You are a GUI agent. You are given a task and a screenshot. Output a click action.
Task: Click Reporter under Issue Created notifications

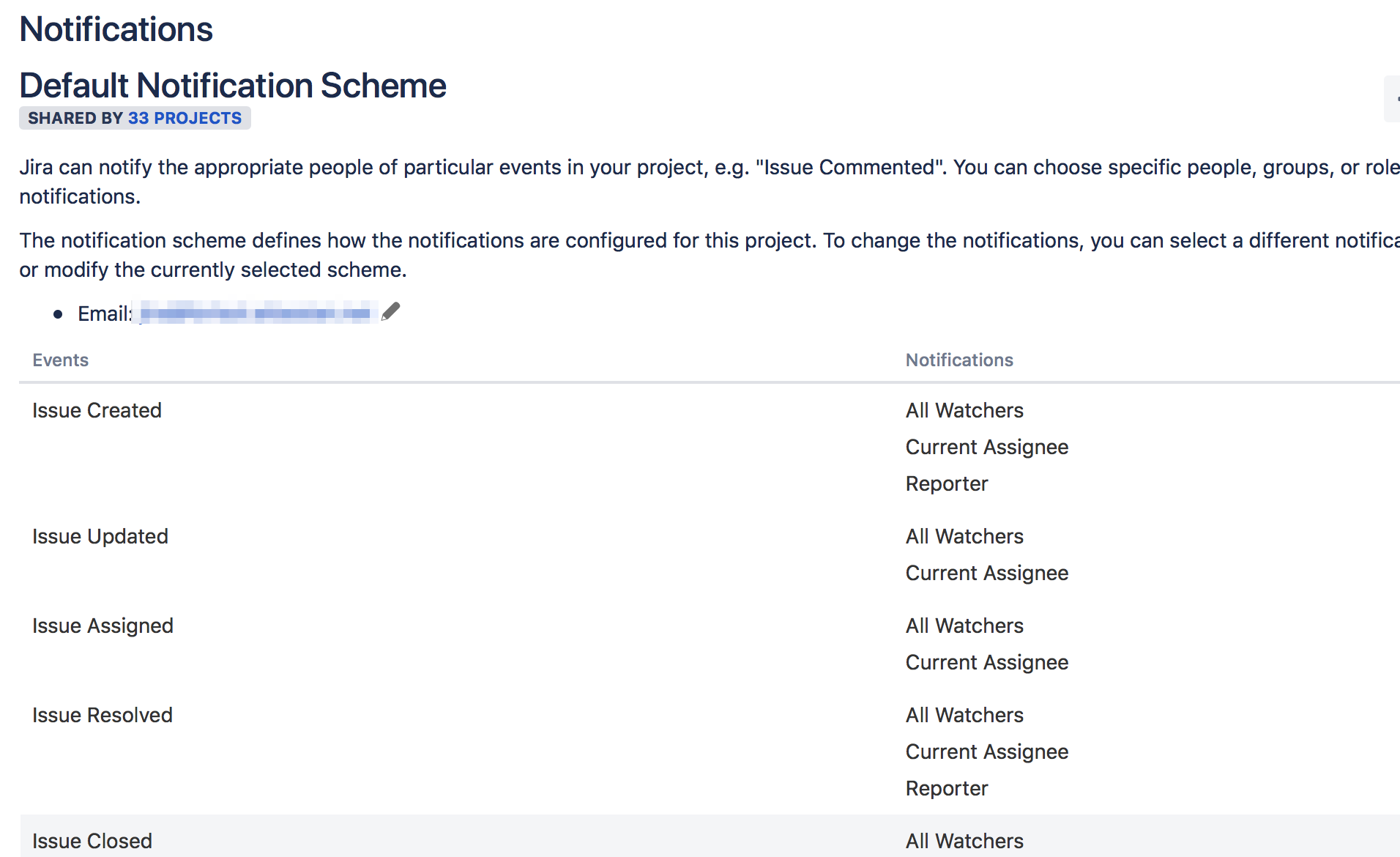coord(947,483)
